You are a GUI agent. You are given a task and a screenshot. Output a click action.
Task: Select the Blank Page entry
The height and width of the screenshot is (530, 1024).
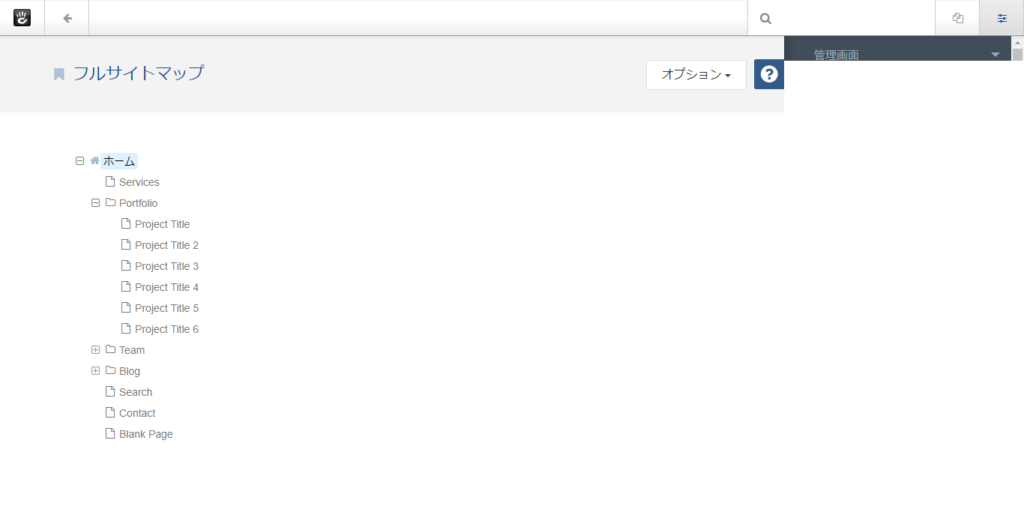146,434
